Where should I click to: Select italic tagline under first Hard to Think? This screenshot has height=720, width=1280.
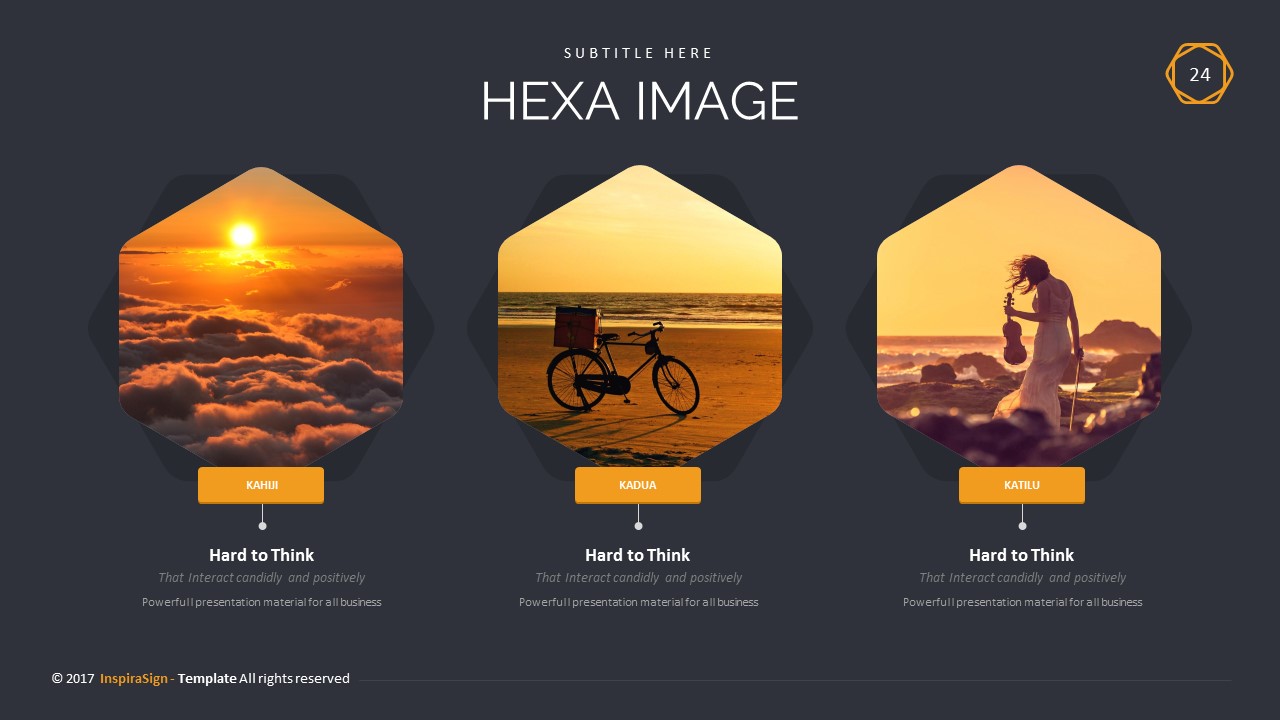click(x=261, y=578)
